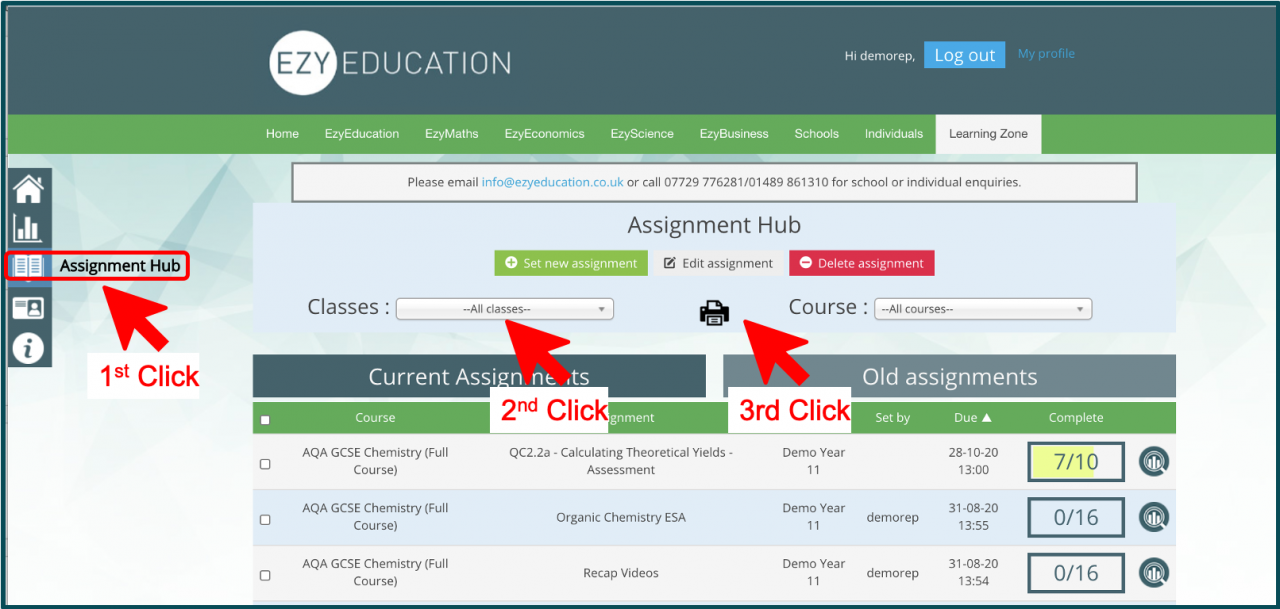The image size is (1280, 609).
Task: Click the due date 31-08-20 13:54
Action: [973, 573]
